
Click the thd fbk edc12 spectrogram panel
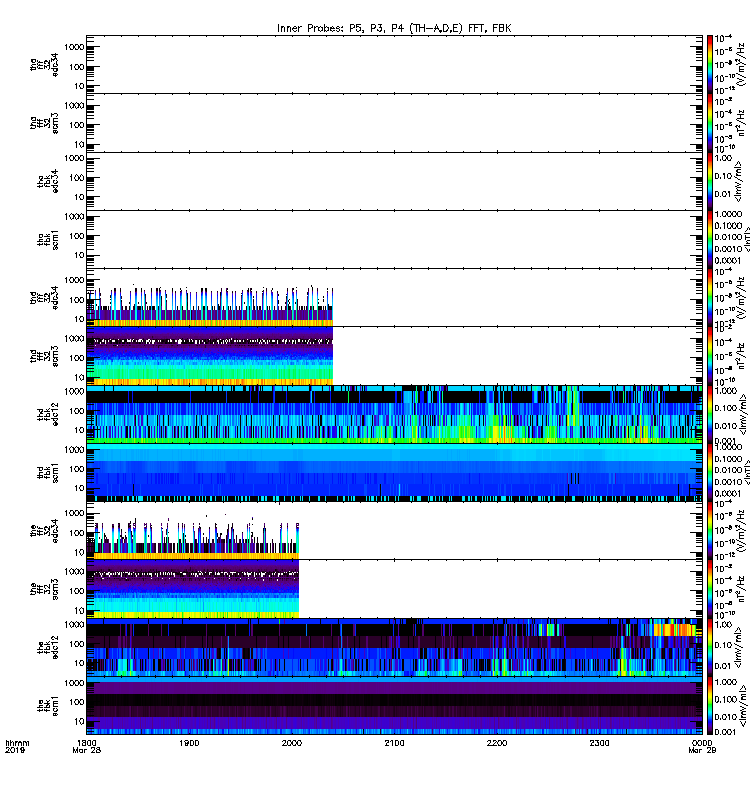pos(394,414)
